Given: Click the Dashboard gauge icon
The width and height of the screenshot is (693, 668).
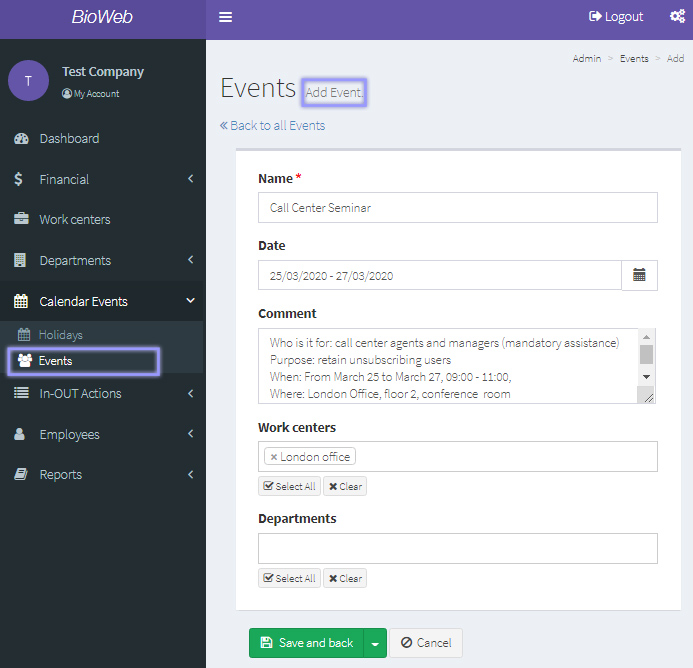Looking at the screenshot, I should coord(20,139).
